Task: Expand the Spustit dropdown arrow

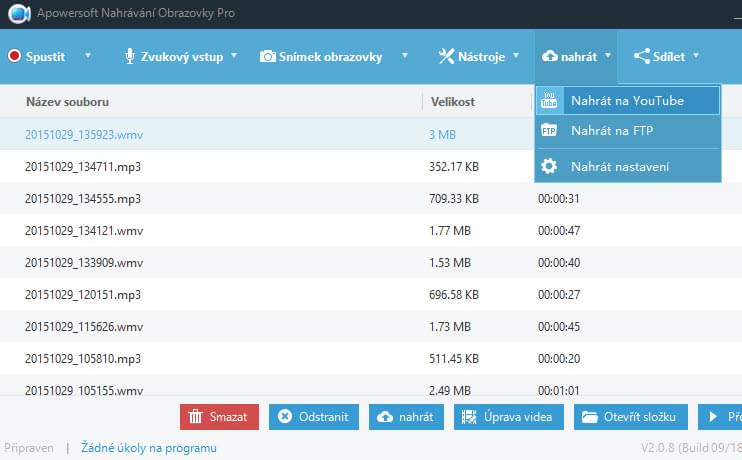Action: (x=88, y=56)
